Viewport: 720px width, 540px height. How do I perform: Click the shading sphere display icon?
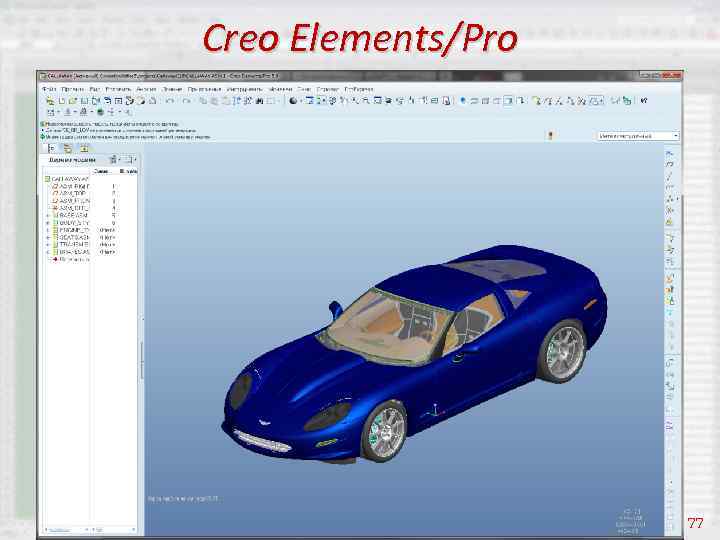coord(293,101)
